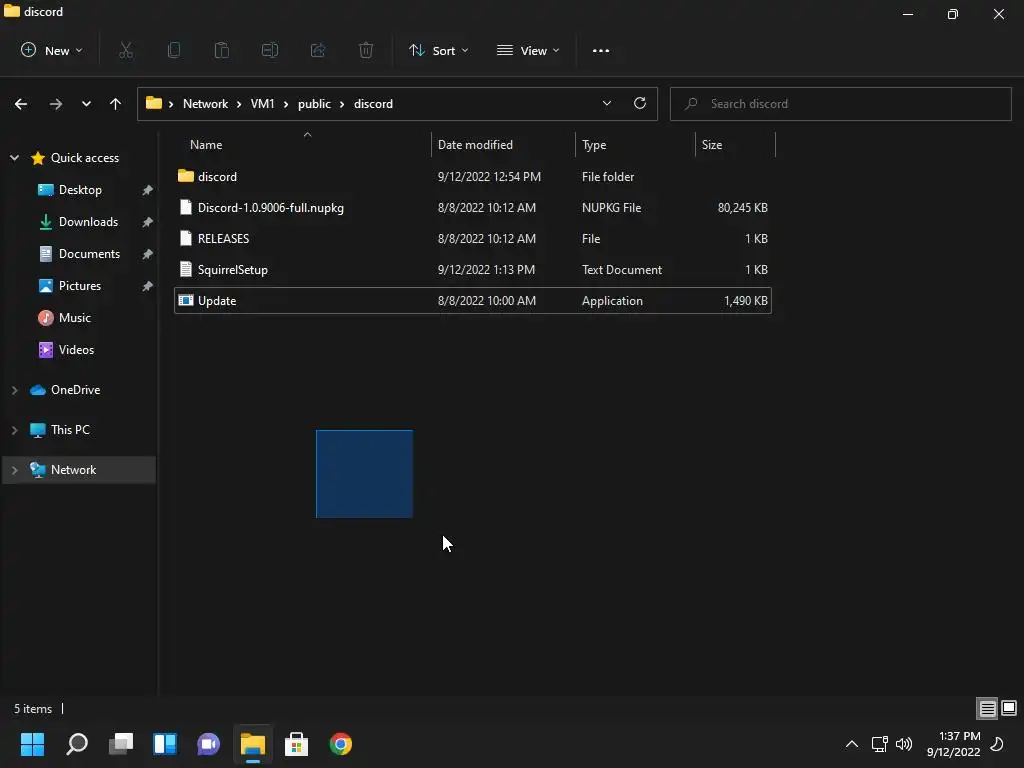This screenshot has height=768, width=1024.
Task: Select Desktop in Quick access
Action: 80,189
